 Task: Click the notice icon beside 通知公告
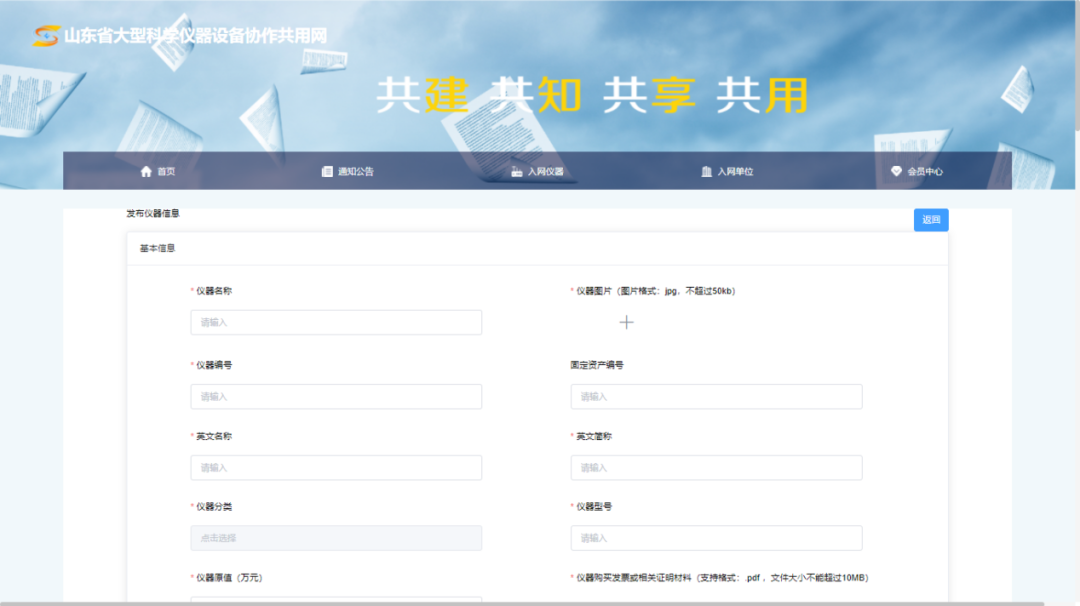tap(327, 171)
